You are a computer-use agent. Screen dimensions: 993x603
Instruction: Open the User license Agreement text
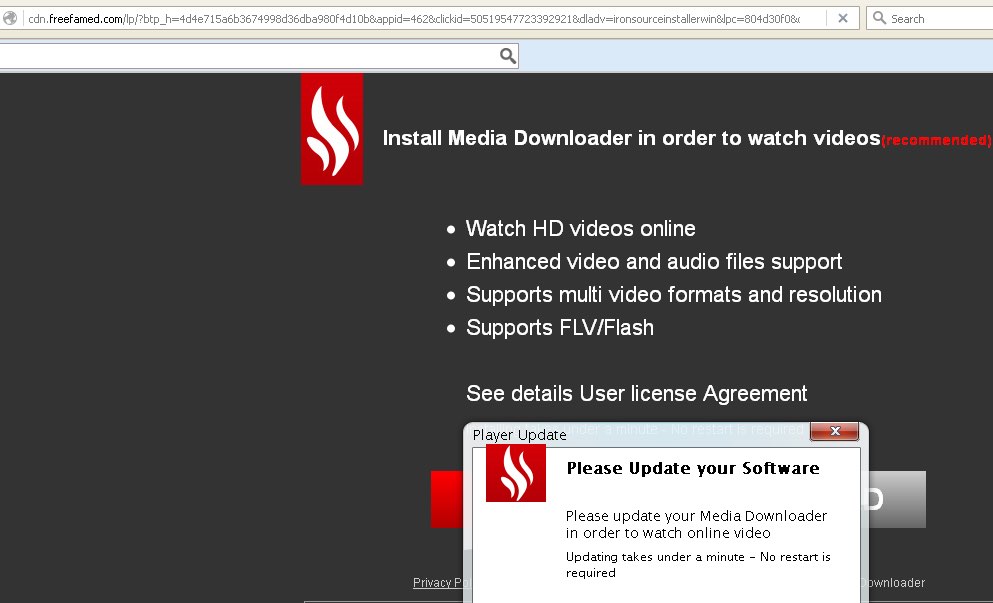coord(636,394)
